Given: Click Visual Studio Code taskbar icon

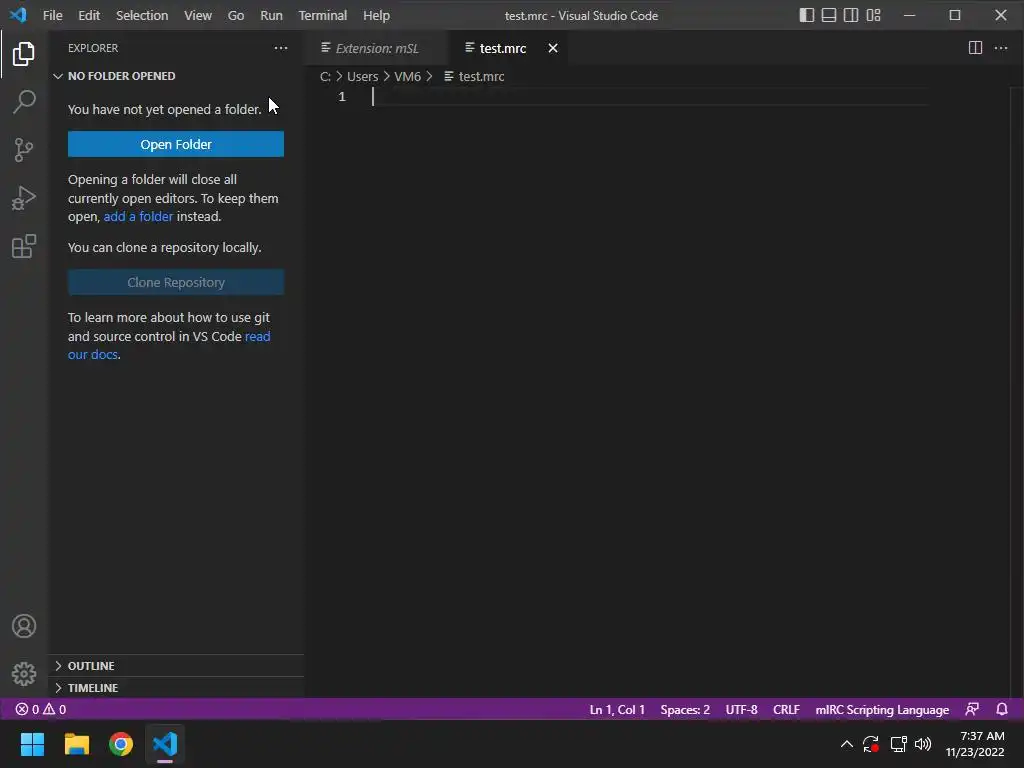Looking at the screenshot, I should tap(165, 744).
